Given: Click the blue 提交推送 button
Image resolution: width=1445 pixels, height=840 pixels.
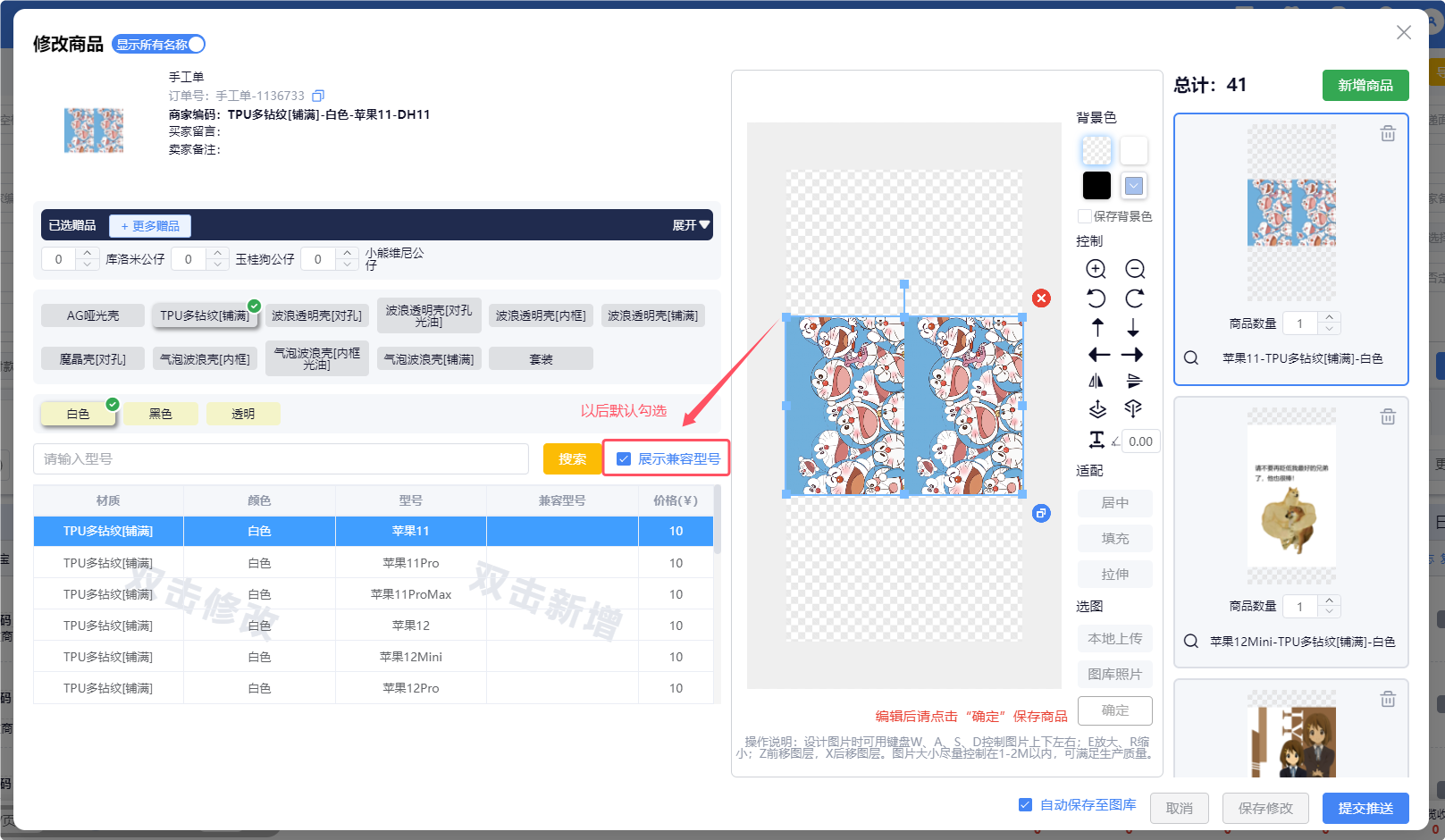Looking at the screenshot, I should click(1365, 809).
